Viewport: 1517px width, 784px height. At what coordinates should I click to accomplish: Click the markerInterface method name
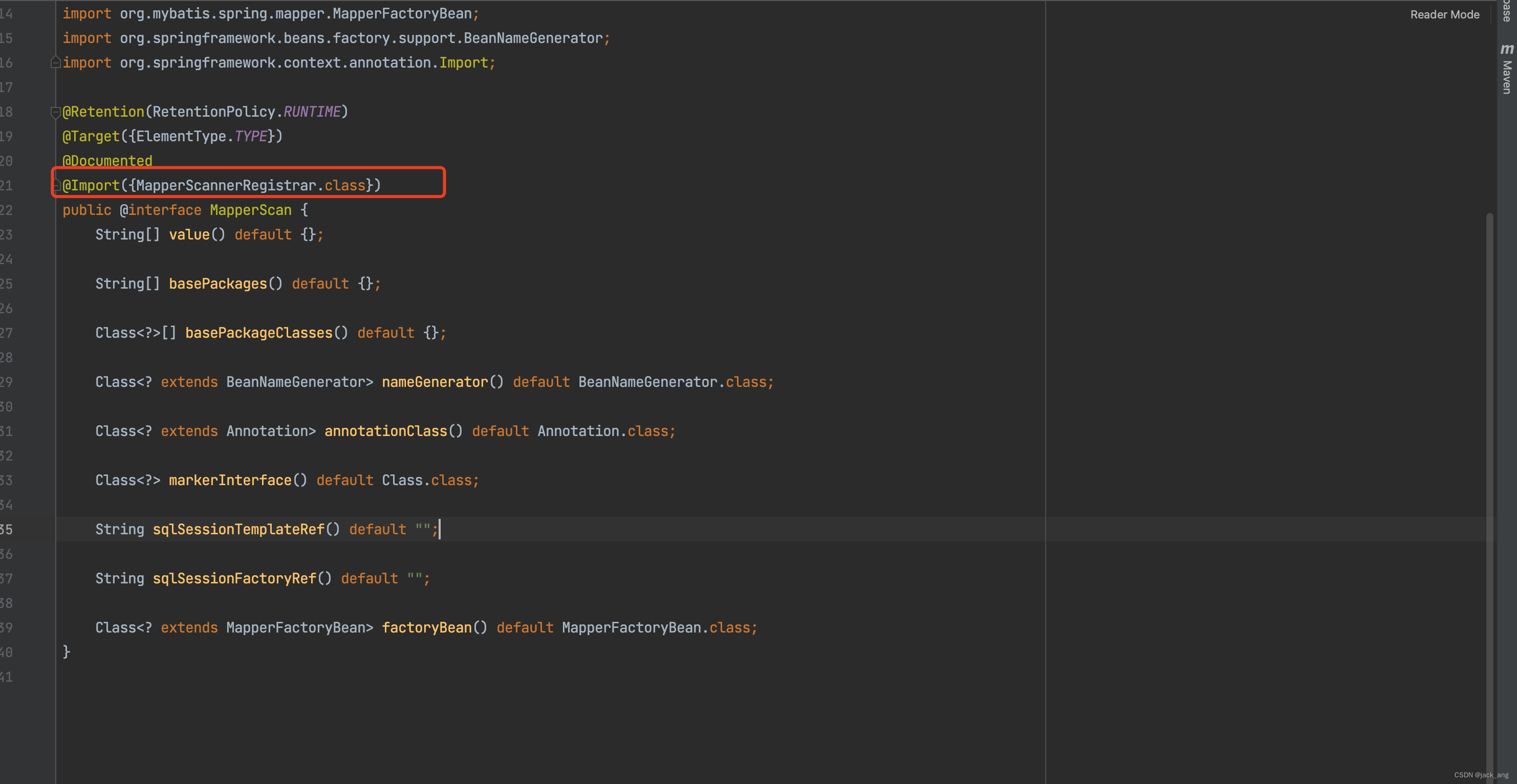[x=230, y=481]
